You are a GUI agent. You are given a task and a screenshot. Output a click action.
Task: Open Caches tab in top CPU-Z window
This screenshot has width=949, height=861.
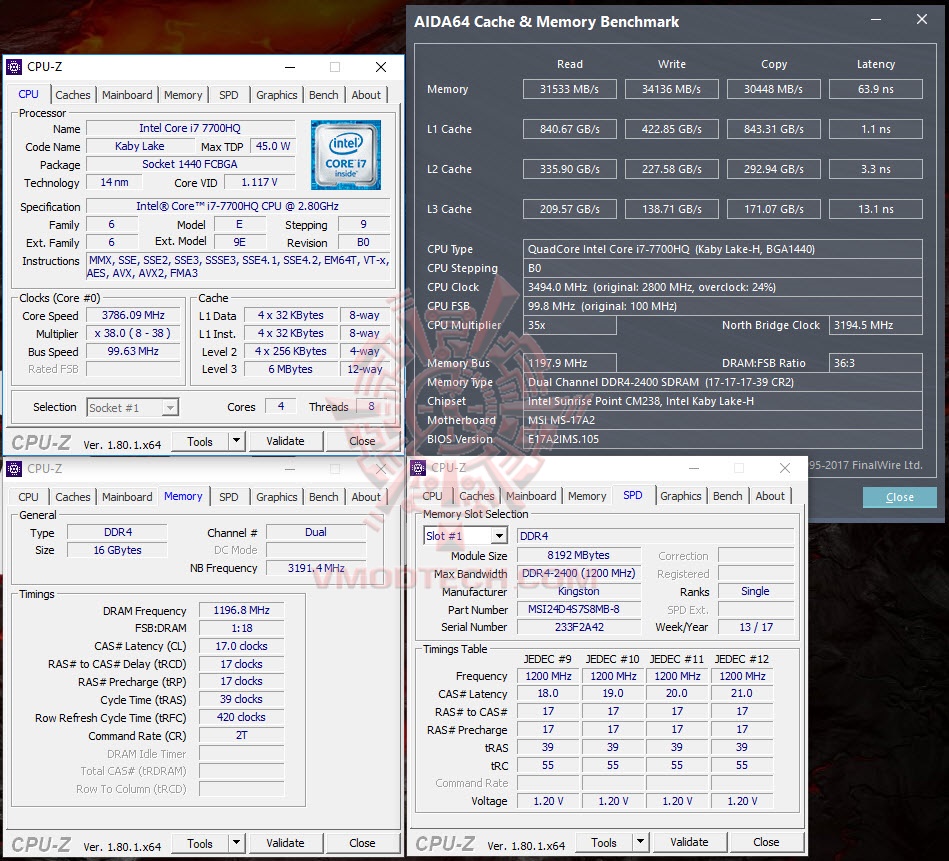click(x=73, y=95)
